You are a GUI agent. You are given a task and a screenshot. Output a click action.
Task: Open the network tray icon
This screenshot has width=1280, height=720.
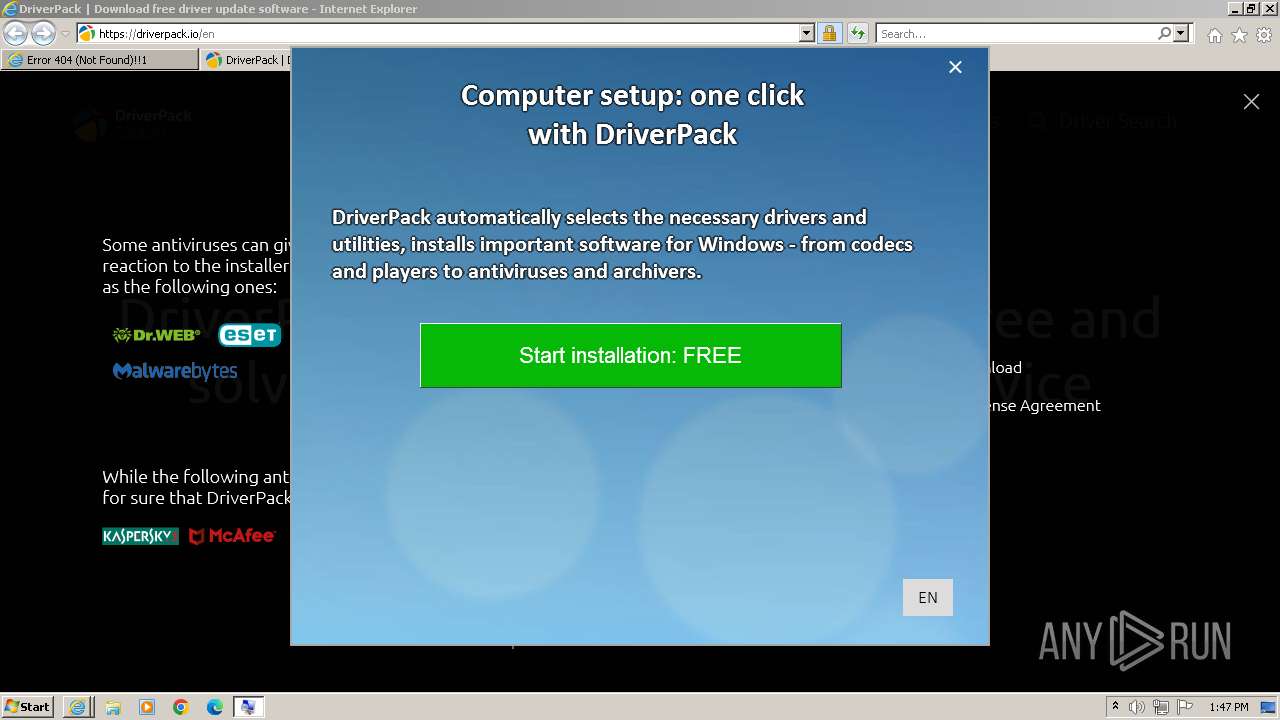(1161, 707)
